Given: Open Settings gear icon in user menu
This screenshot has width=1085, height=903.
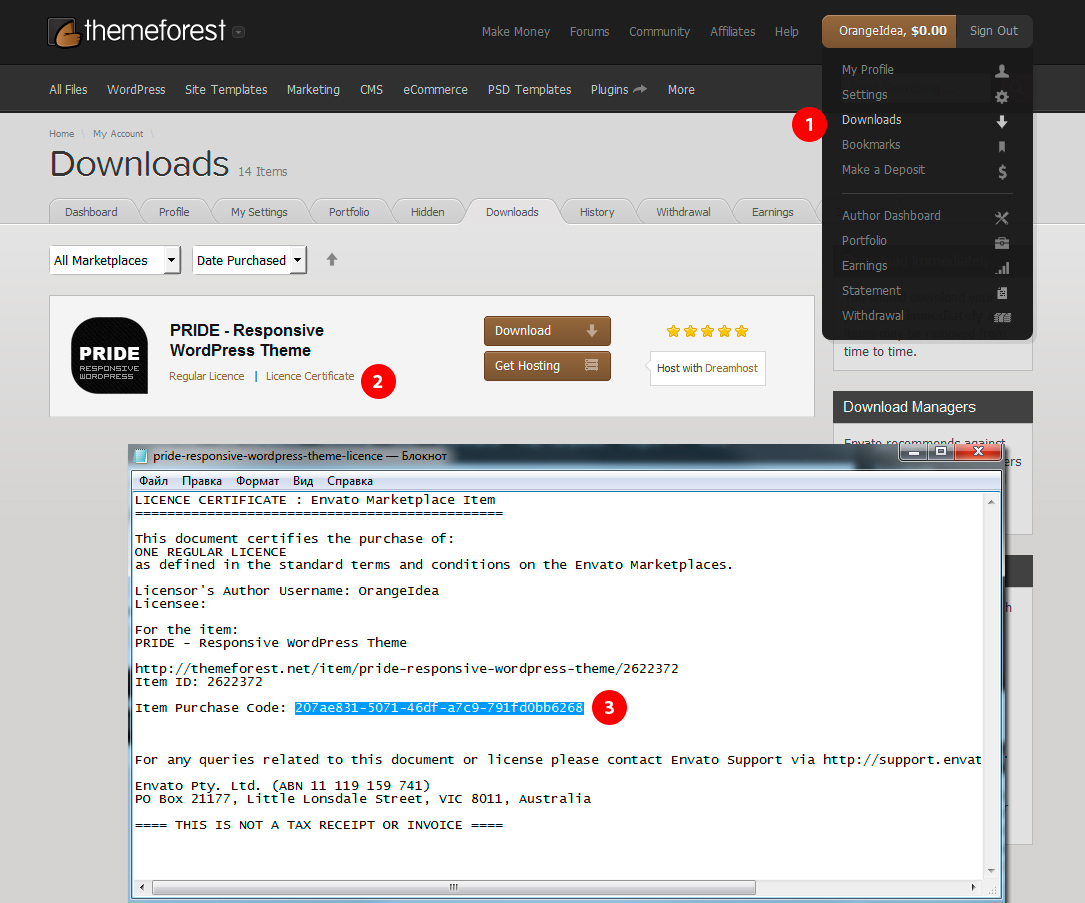Looking at the screenshot, I should 1001,96.
